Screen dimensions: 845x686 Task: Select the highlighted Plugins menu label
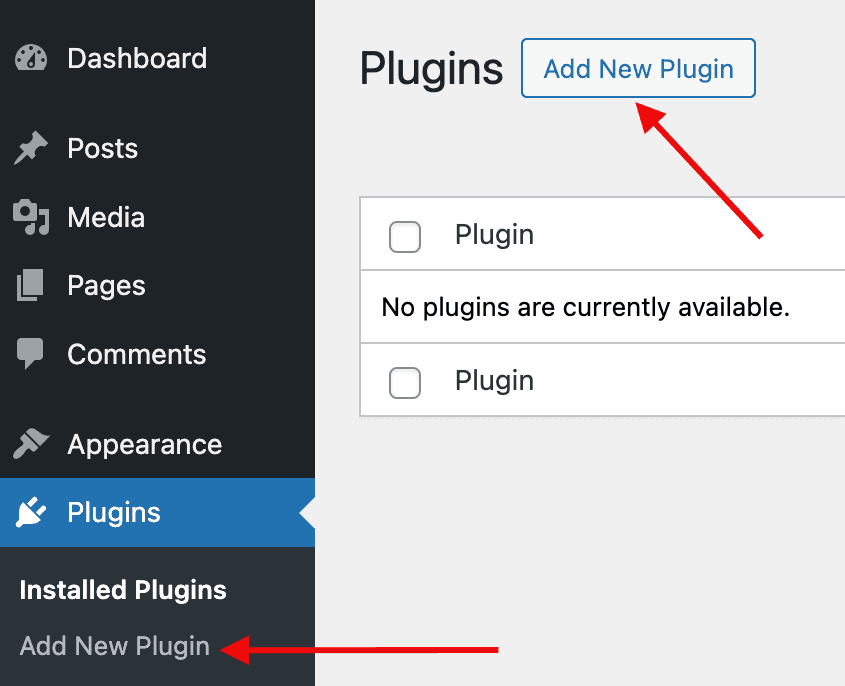114,512
